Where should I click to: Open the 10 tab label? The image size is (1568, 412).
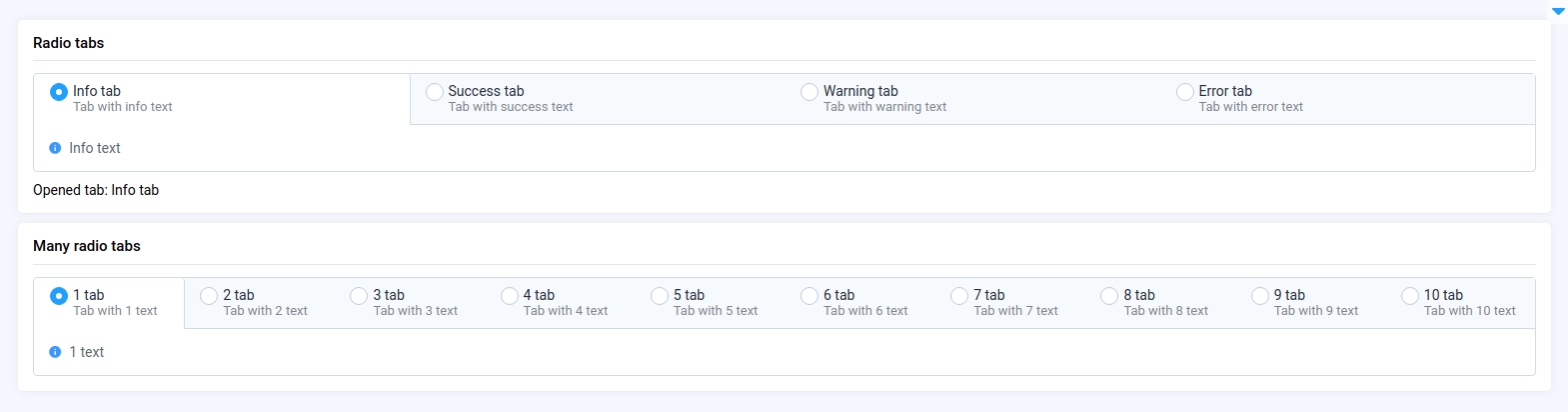click(1443, 295)
